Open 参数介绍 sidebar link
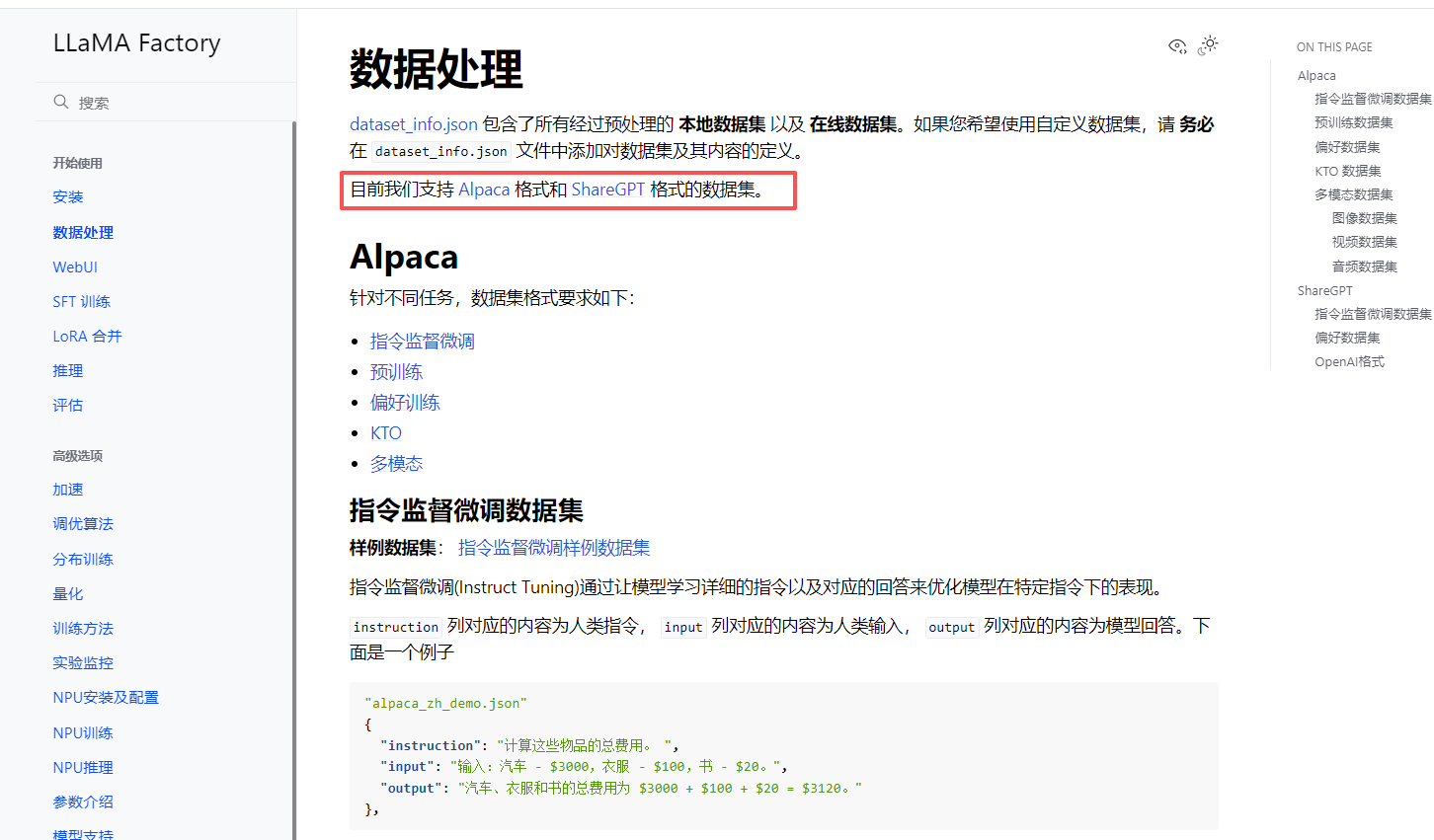1434x840 pixels. pos(83,802)
